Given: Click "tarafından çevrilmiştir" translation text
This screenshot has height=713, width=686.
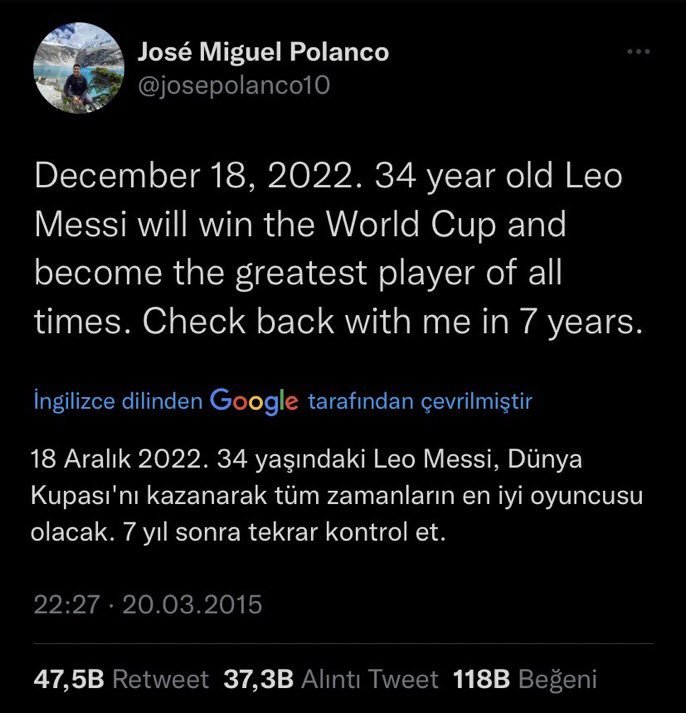Looking at the screenshot, I should [x=420, y=402].
